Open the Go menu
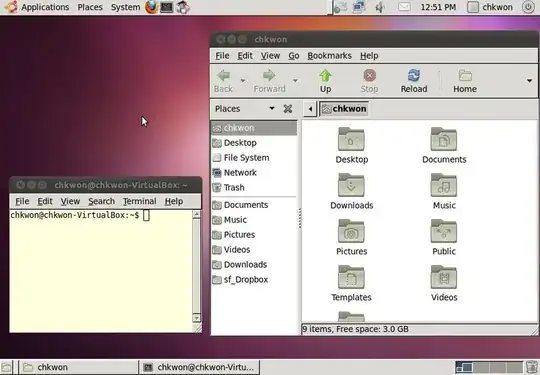Image resolution: width=540 pixels, height=375 pixels. (293, 56)
